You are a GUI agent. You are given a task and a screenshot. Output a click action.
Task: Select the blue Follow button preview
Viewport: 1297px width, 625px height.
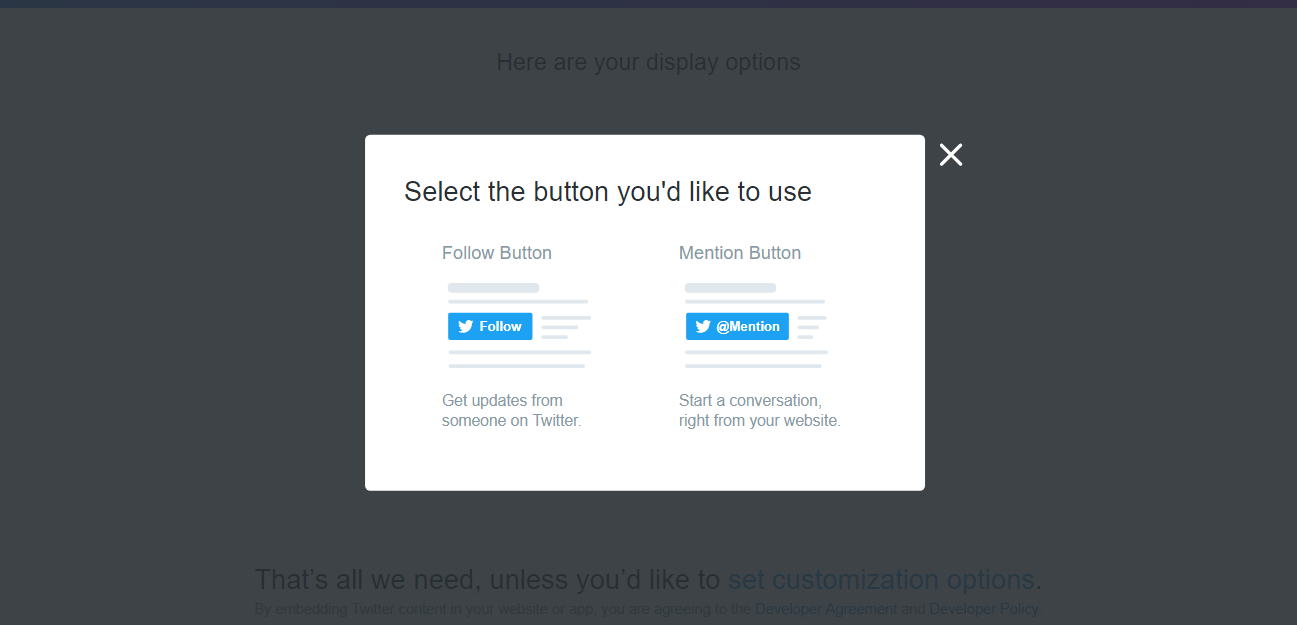[490, 327]
